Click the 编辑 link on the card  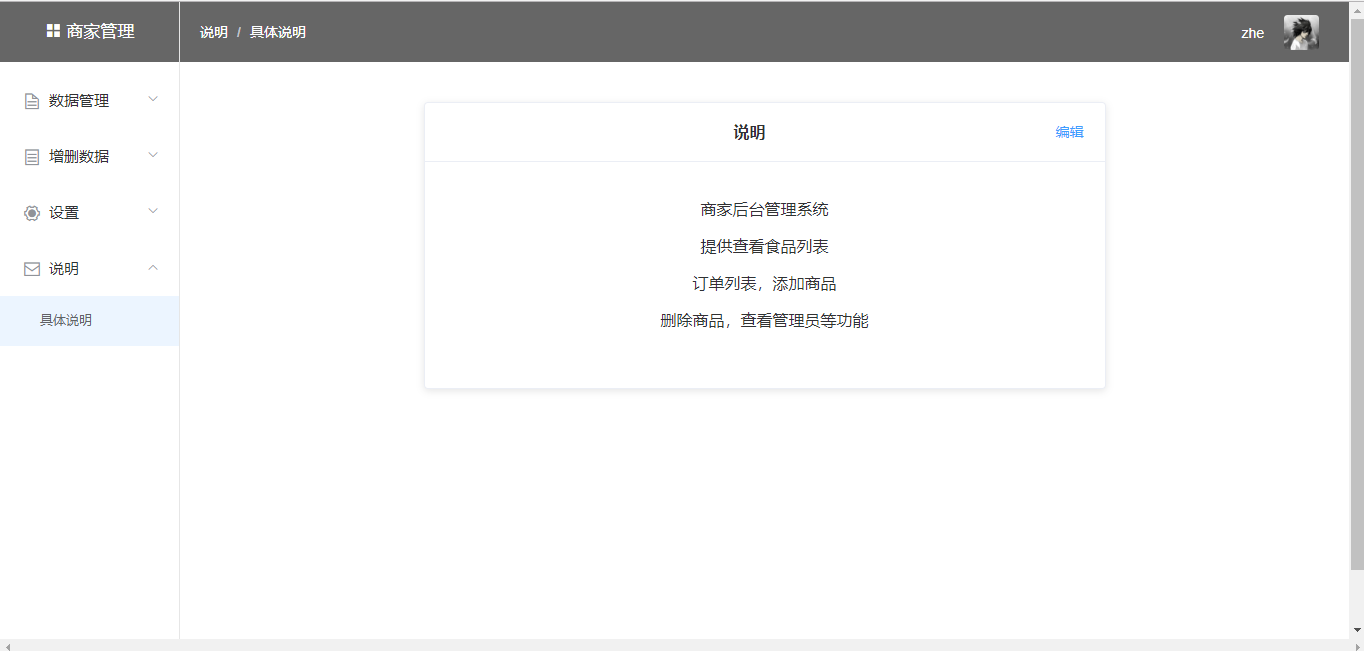[1067, 131]
